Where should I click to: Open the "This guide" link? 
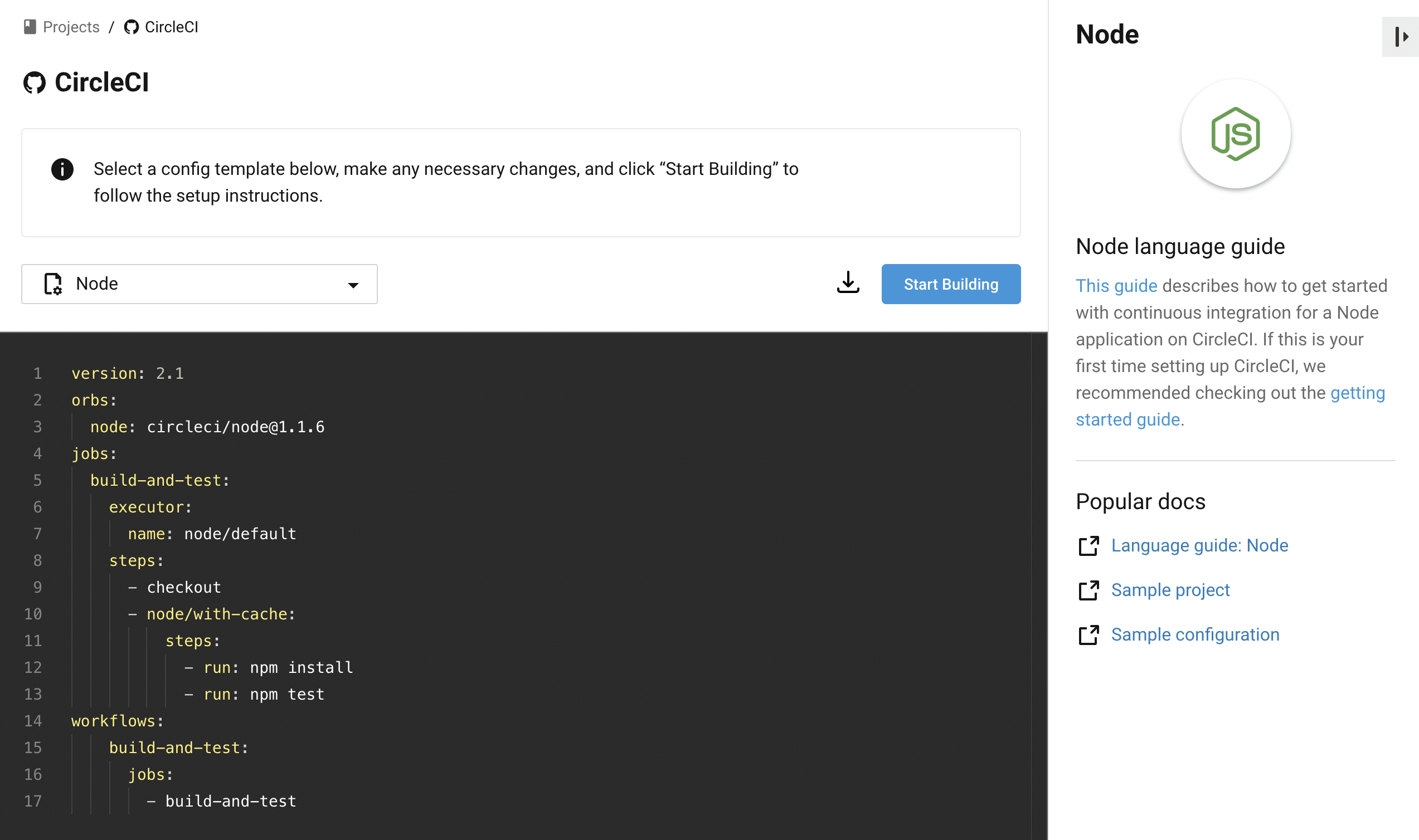pyautogui.click(x=1115, y=286)
